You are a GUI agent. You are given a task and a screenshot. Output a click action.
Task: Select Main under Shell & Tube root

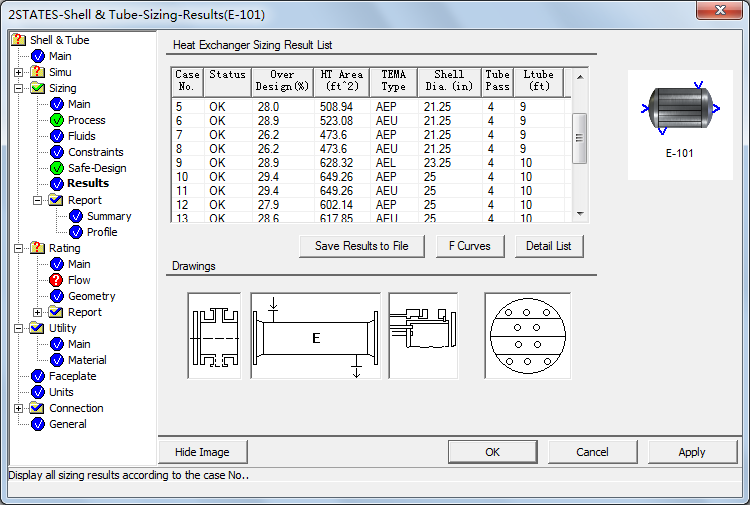[60, 56]
